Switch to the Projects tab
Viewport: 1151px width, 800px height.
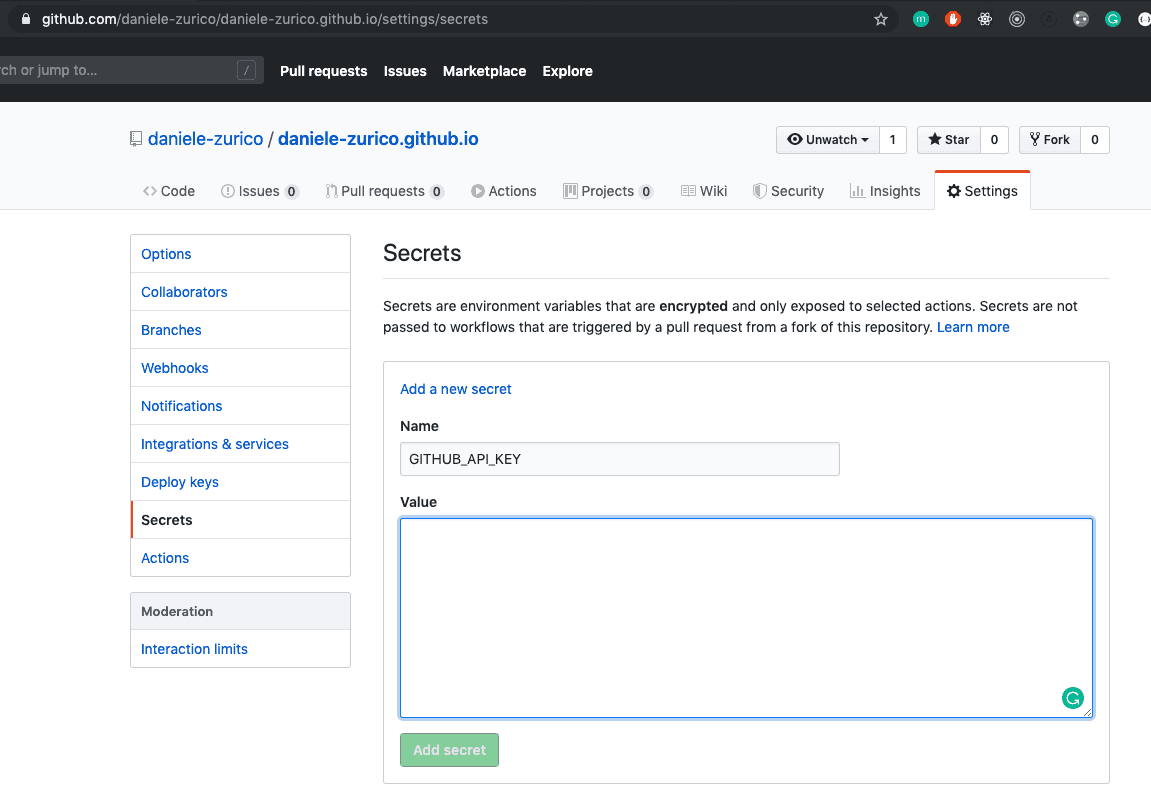(x=608, y=191)
